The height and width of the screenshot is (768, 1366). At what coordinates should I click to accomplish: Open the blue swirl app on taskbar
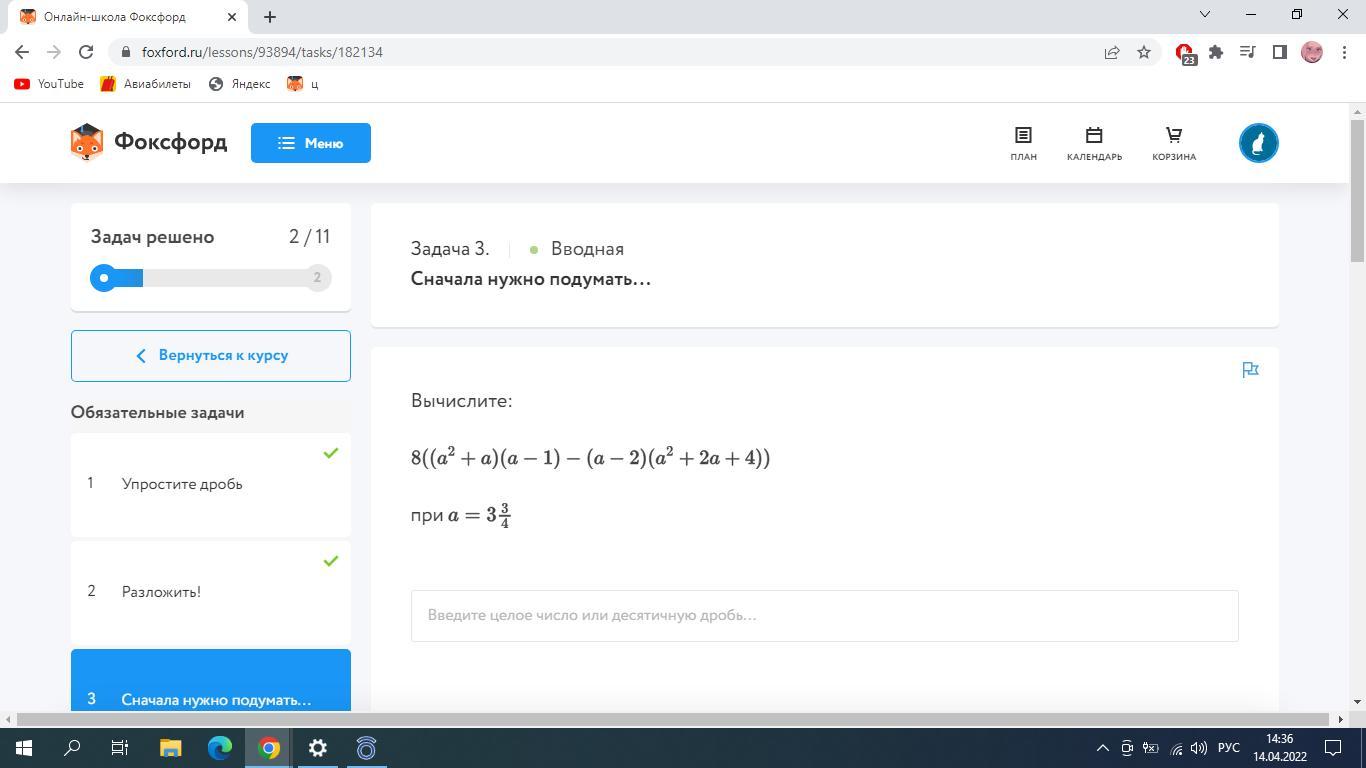click(x=367, y=748)
